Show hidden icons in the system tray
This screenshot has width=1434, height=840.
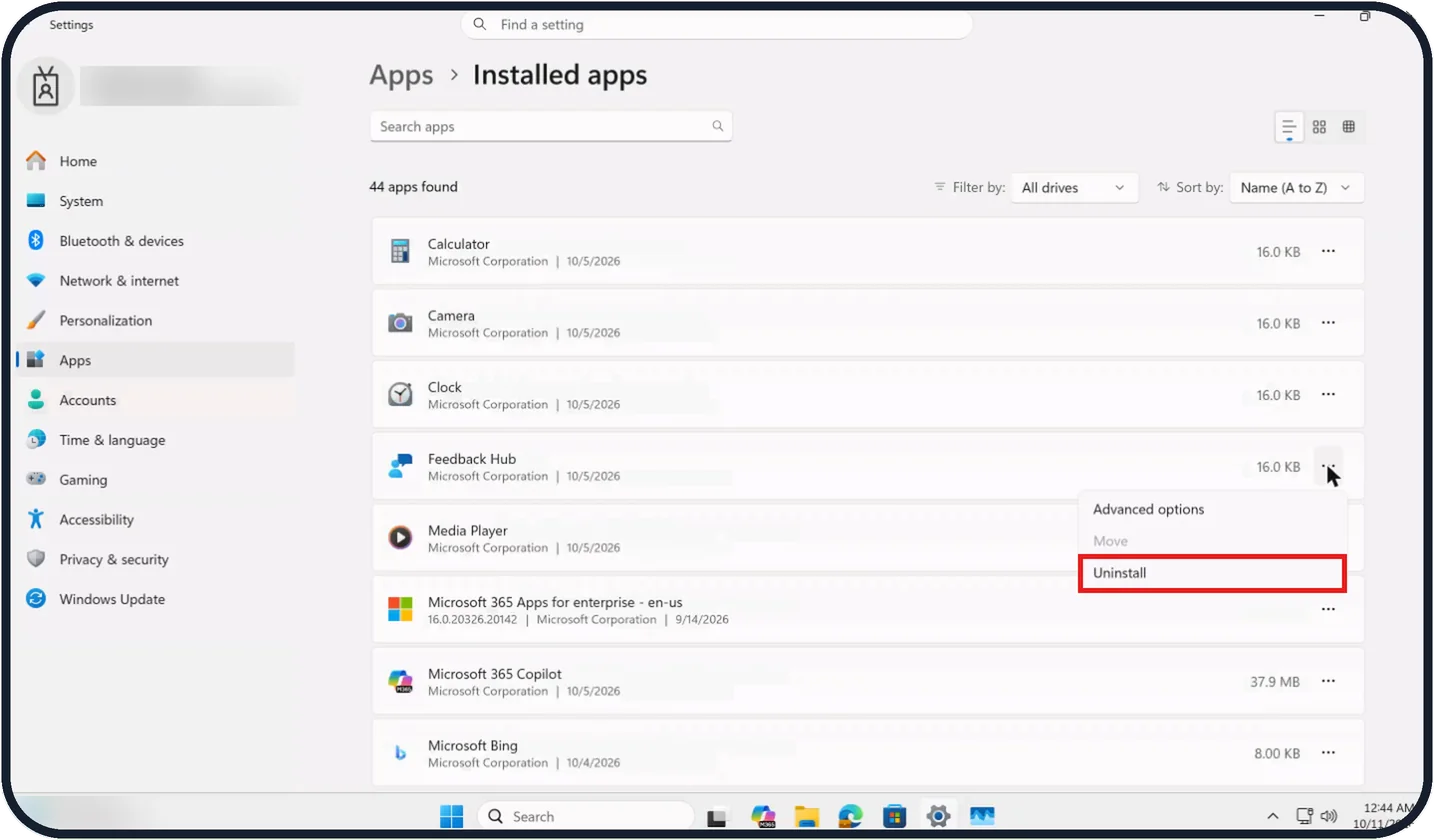click(1273, 816)
